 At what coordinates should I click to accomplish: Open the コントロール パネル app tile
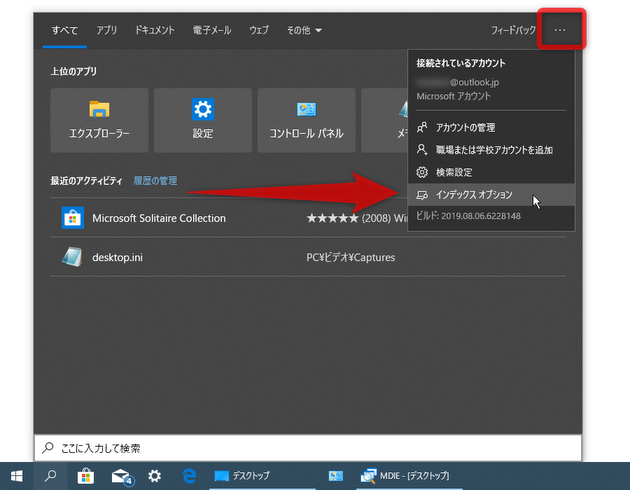coord(306,120)
